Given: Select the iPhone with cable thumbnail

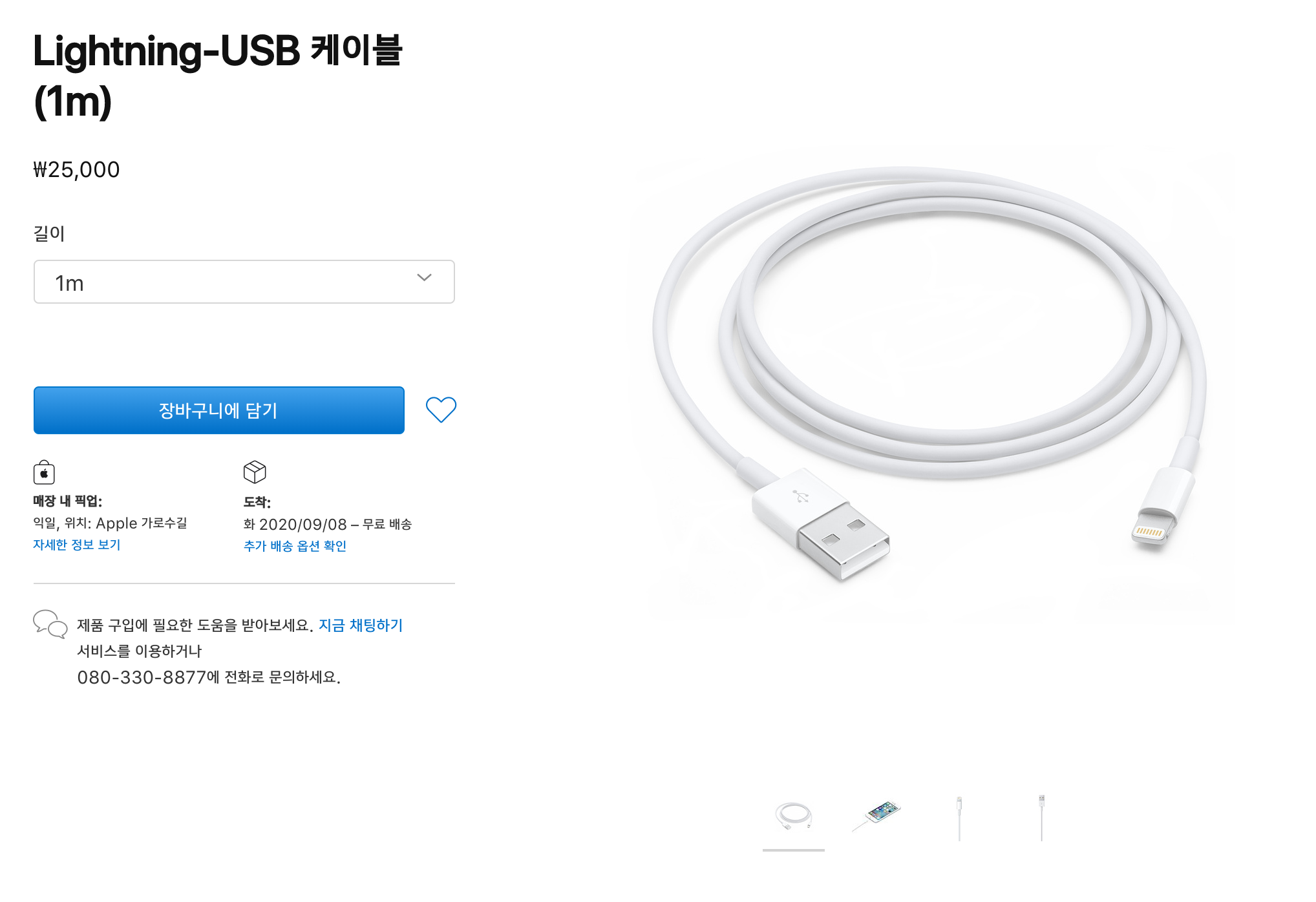Looking at the screenshot, I should 876,816.
